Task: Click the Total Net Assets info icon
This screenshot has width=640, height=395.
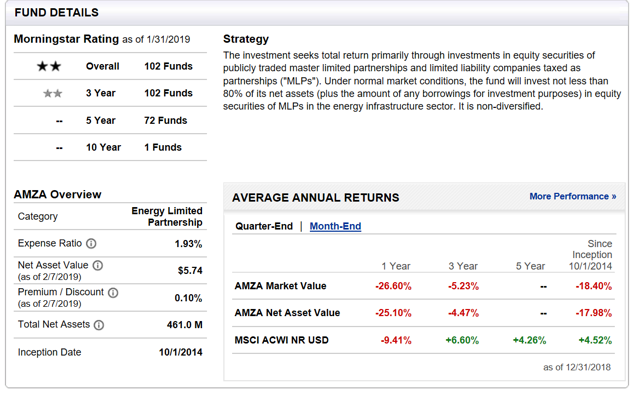Action: click(99, 325)
